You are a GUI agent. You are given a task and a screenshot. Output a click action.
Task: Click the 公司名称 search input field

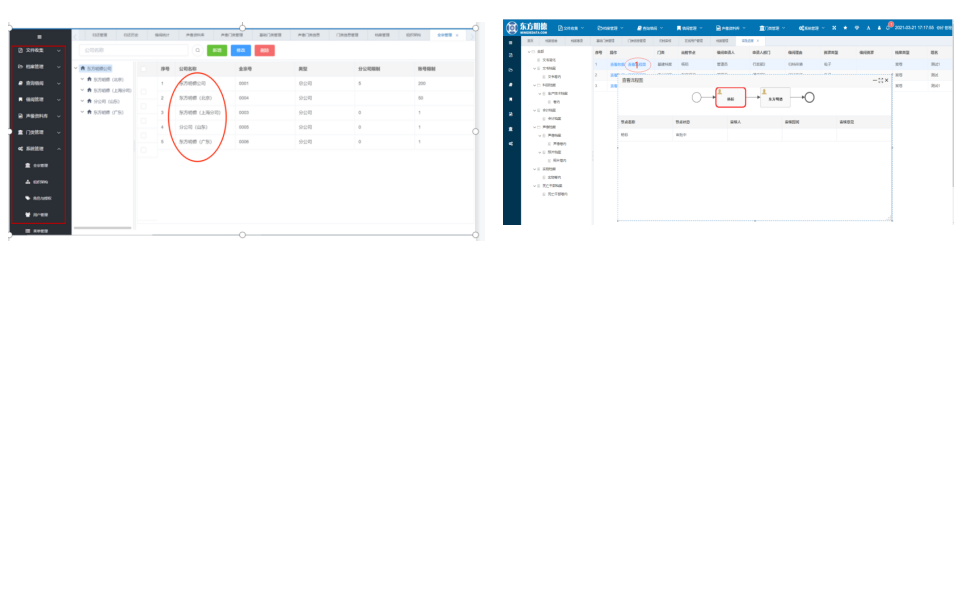tap(132, 49)
